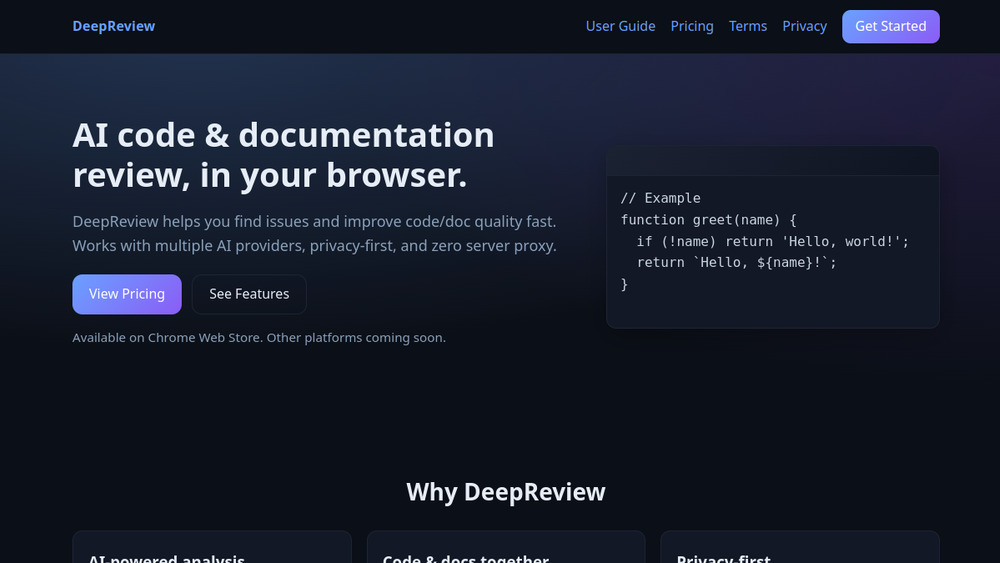
Task: Go to the Terms page
Action: click(747, 26)
